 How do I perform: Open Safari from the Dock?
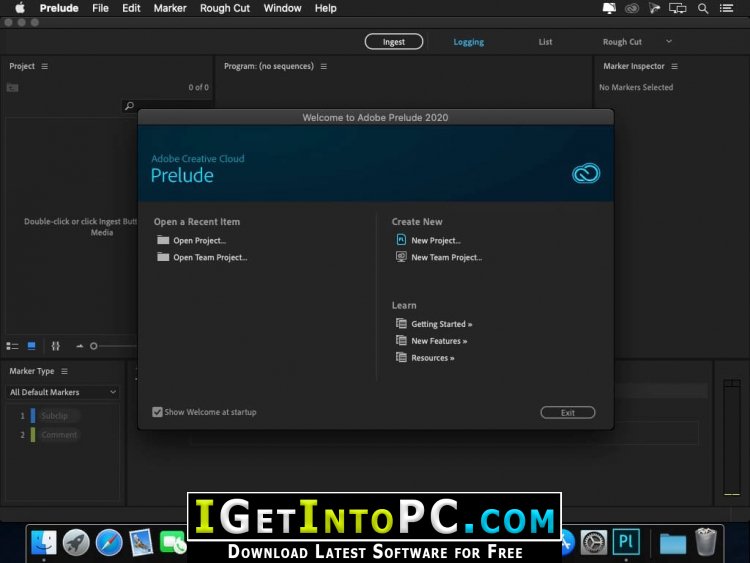pyautogui.click(x=109, y=543)
